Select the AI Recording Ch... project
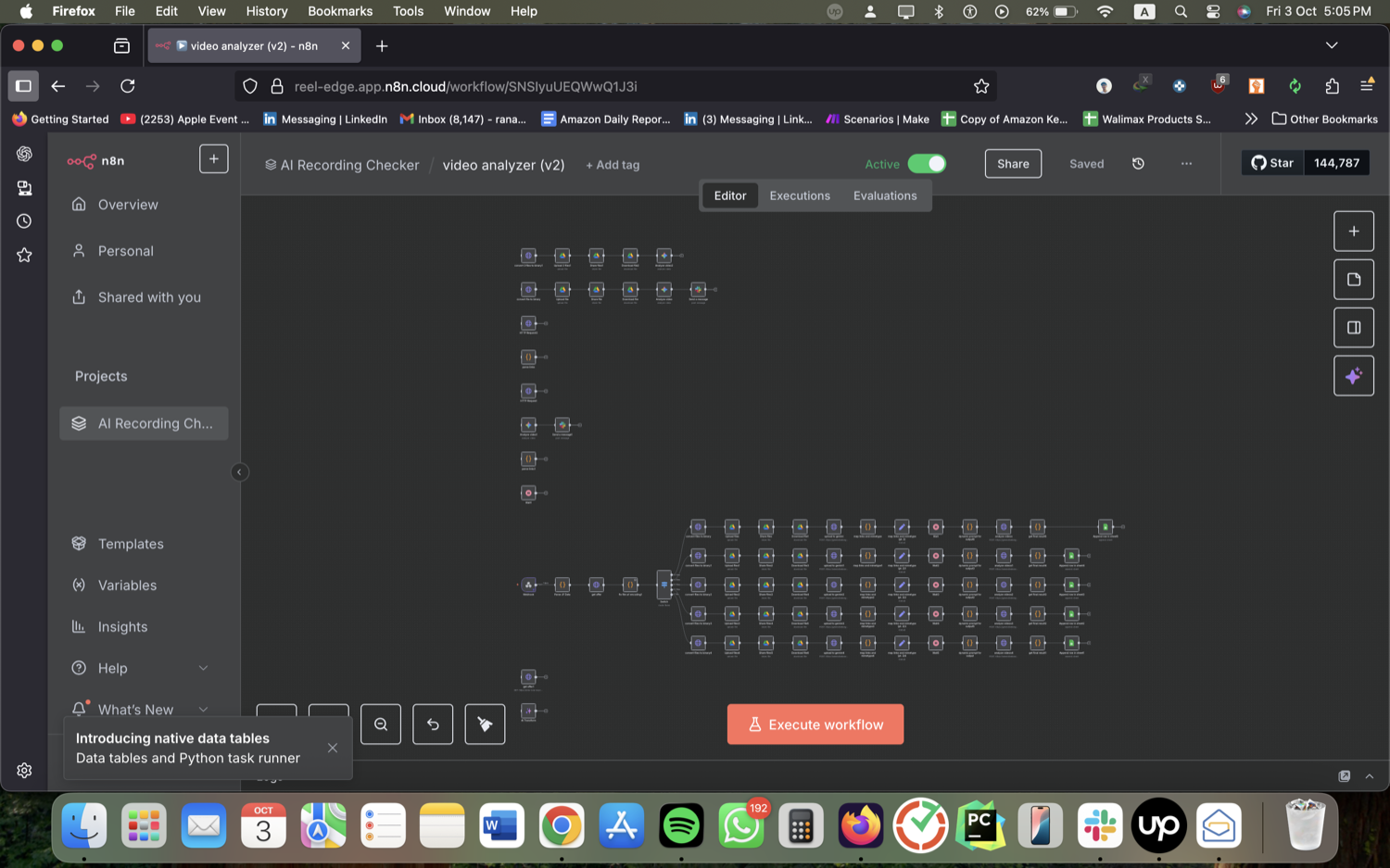 (144, 423)
